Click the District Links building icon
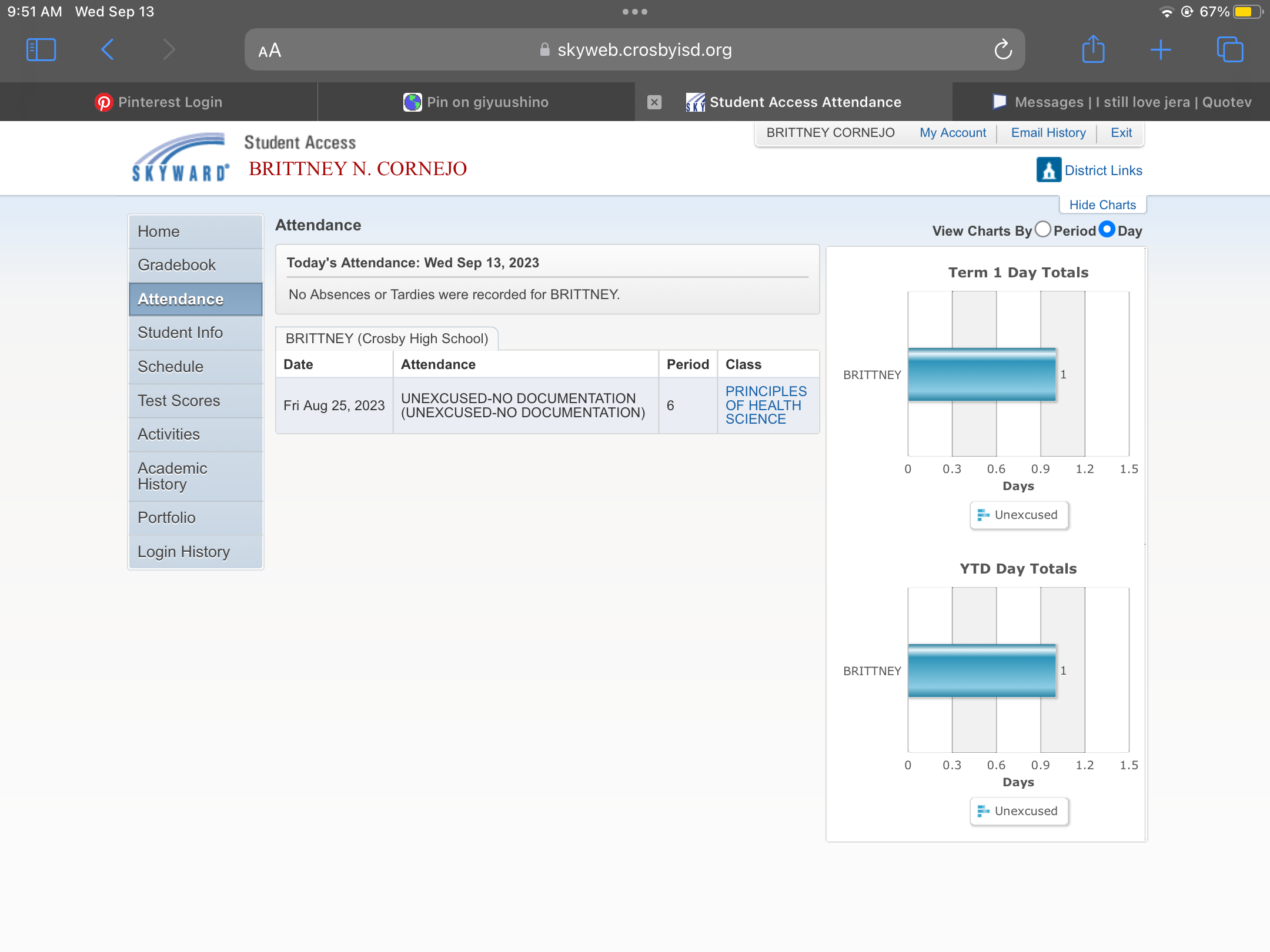Viewport: 1270px width, 952px height. [x=1048, y=170]
